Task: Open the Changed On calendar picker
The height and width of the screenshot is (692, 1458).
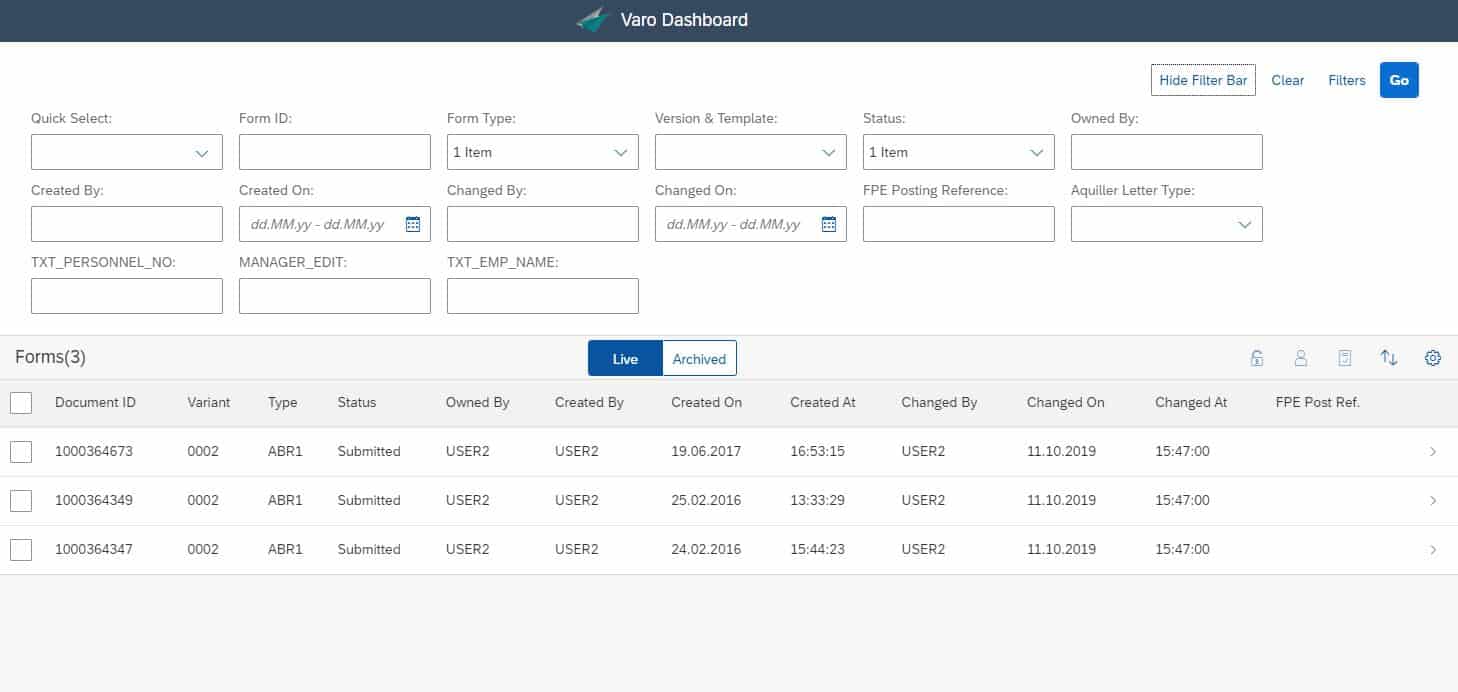Action: [x=829, y=224]
